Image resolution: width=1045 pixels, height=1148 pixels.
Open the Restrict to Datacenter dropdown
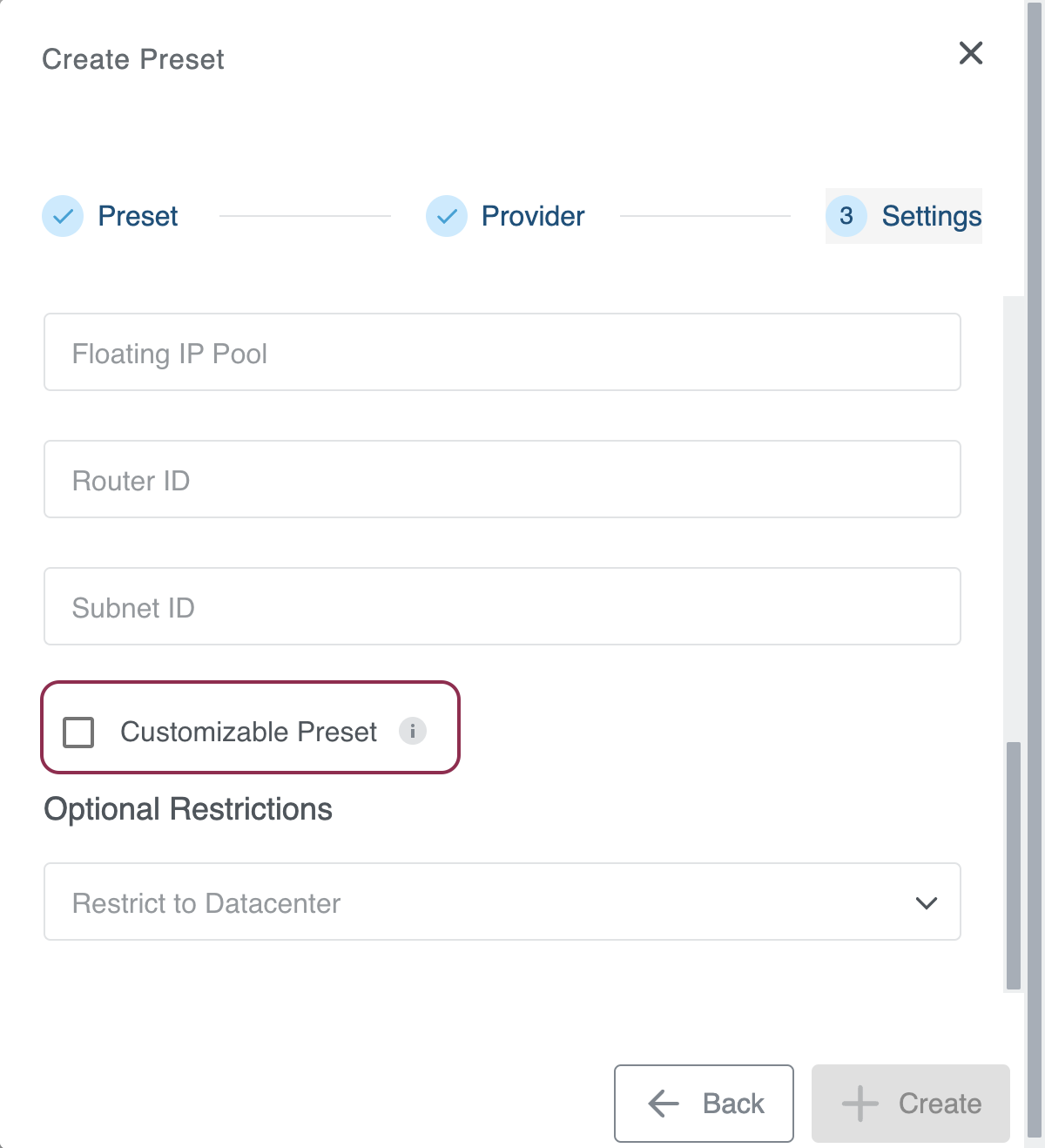(x=502, y=902)
